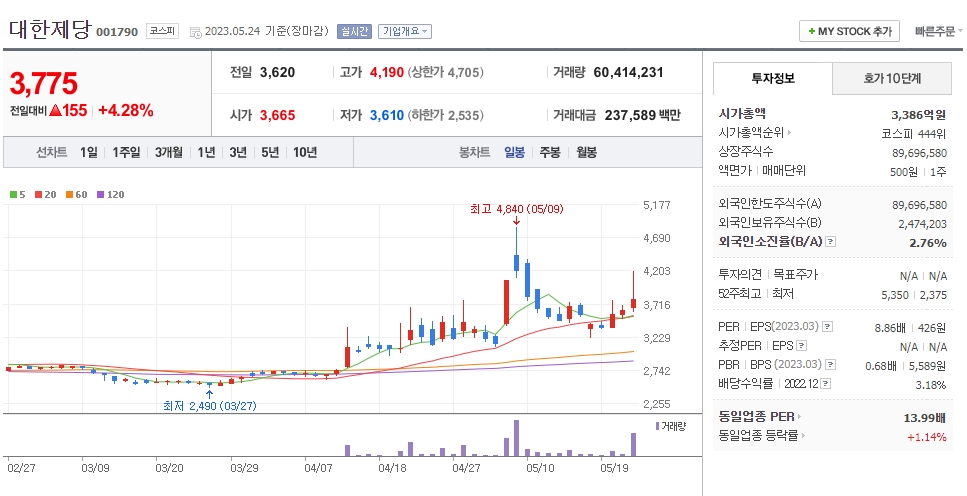Click help icon next to 추정PER EPS

click(x=801, y=346)
